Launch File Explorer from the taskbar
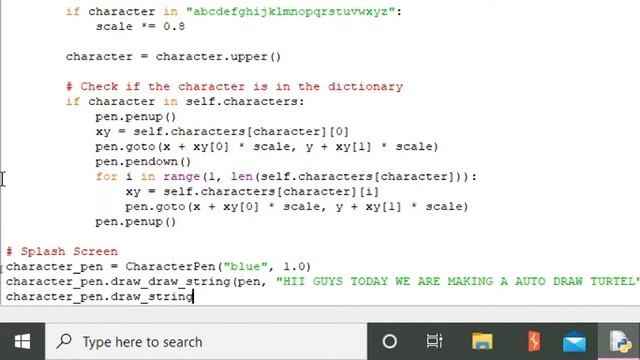This screenshot has height=360, width=640. [482, 341]
